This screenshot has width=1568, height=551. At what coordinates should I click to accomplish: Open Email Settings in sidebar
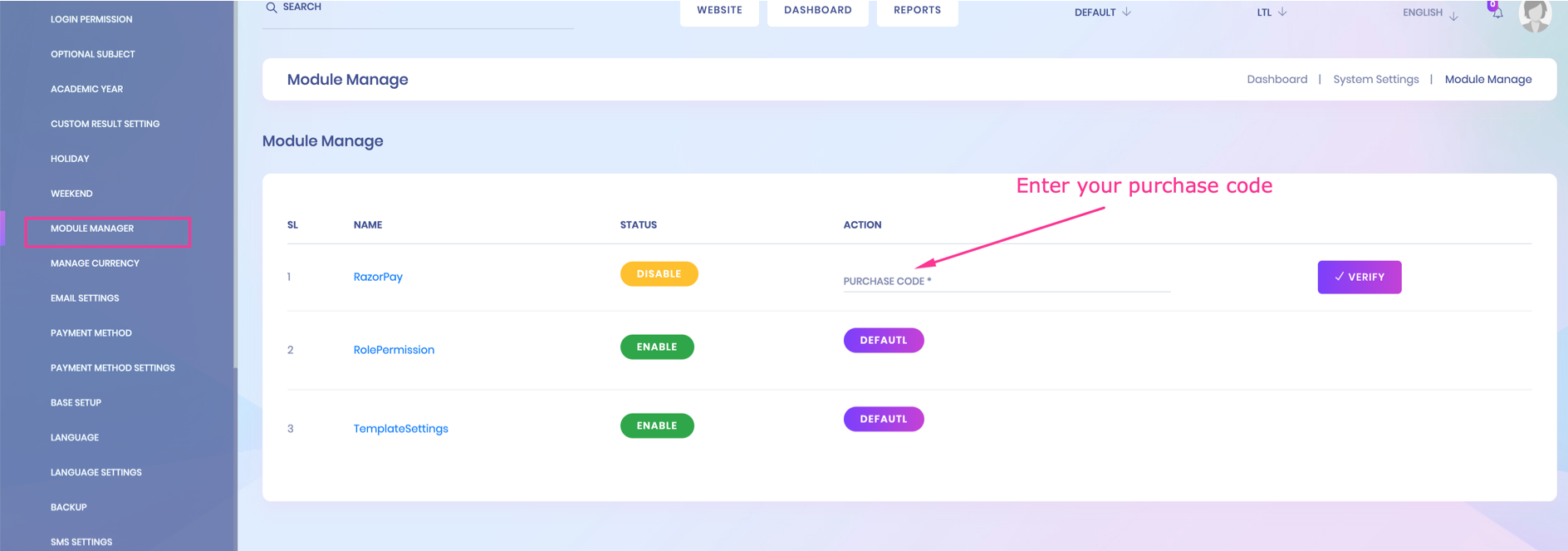[x=85, y=298]
